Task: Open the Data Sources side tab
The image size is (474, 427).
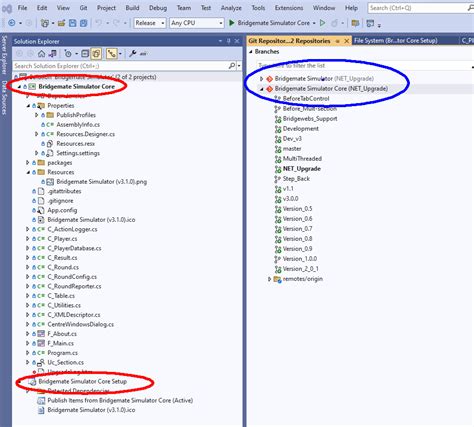Action: pos(4,98)
